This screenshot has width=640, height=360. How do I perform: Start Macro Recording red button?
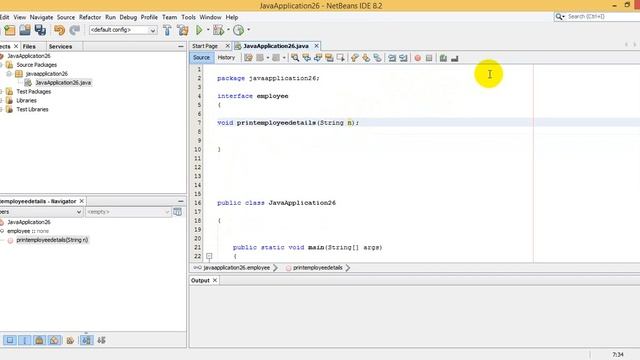click(x=418, y=58)
